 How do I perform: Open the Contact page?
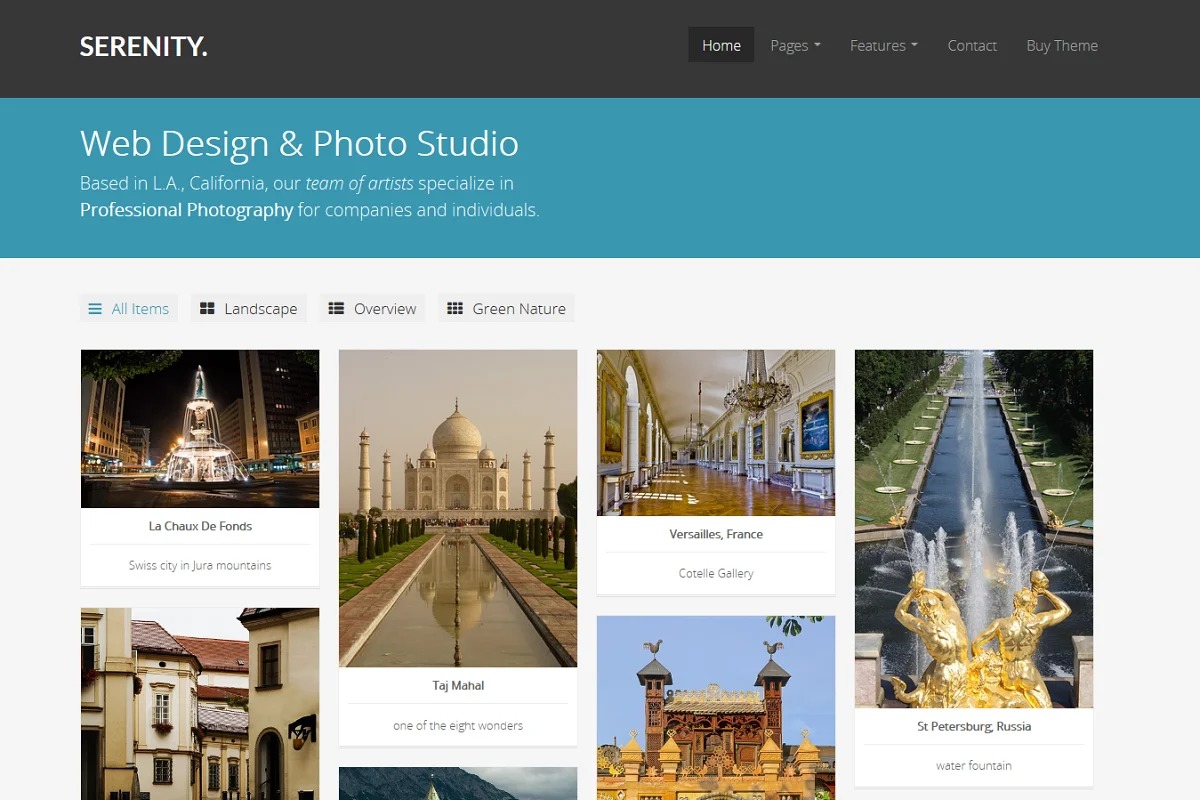[972, 46]
